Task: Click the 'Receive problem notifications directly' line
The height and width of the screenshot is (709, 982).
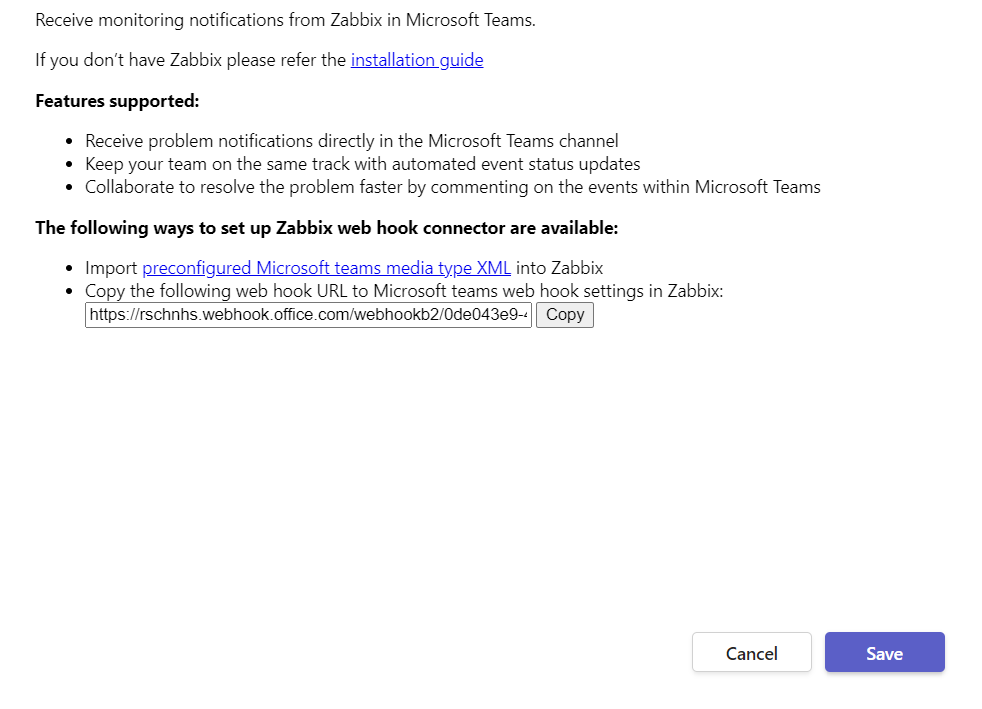Action: coord(351,141)
